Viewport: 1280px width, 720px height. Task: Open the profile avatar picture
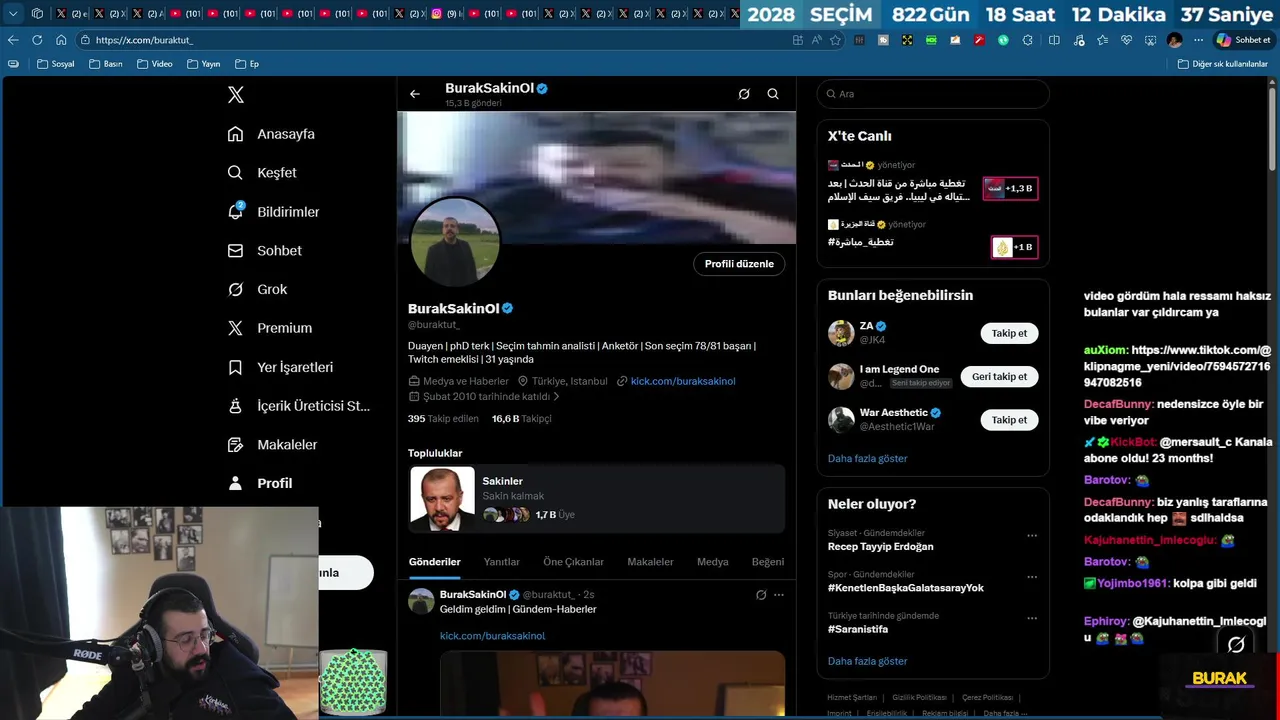point(455,242)
